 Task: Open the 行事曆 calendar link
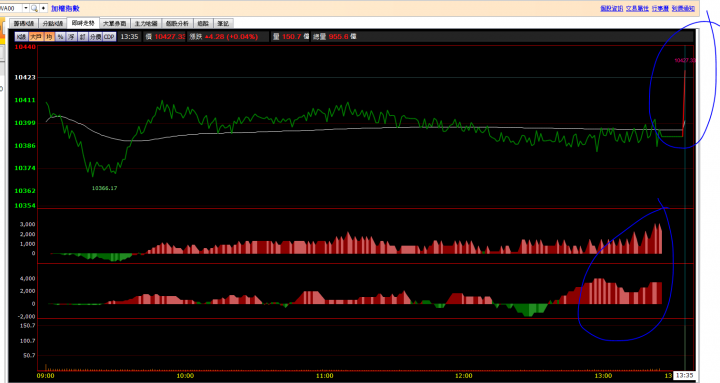(x=660, y=8)
